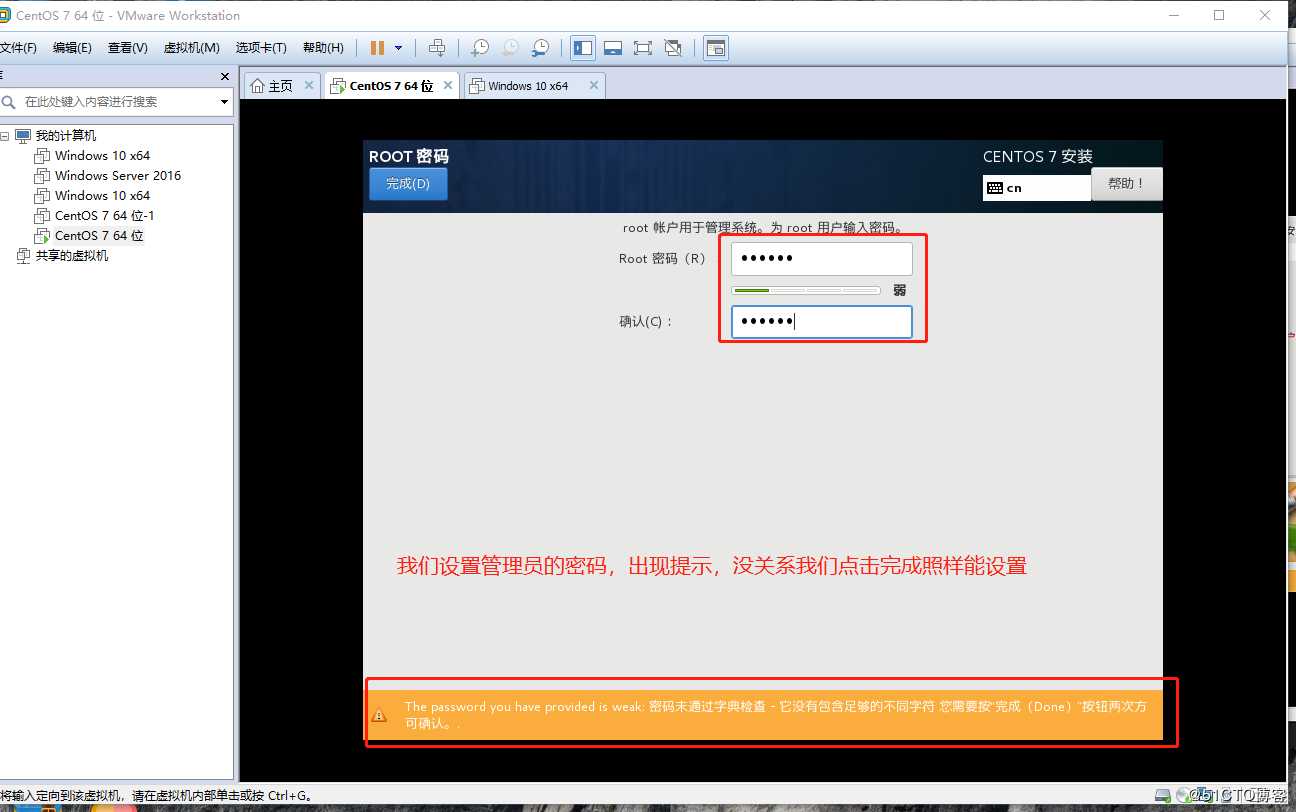Open the 文件(F) menu
This screenshot has height=812, width=1296.
pyautogui.click(x=18, y=48)
